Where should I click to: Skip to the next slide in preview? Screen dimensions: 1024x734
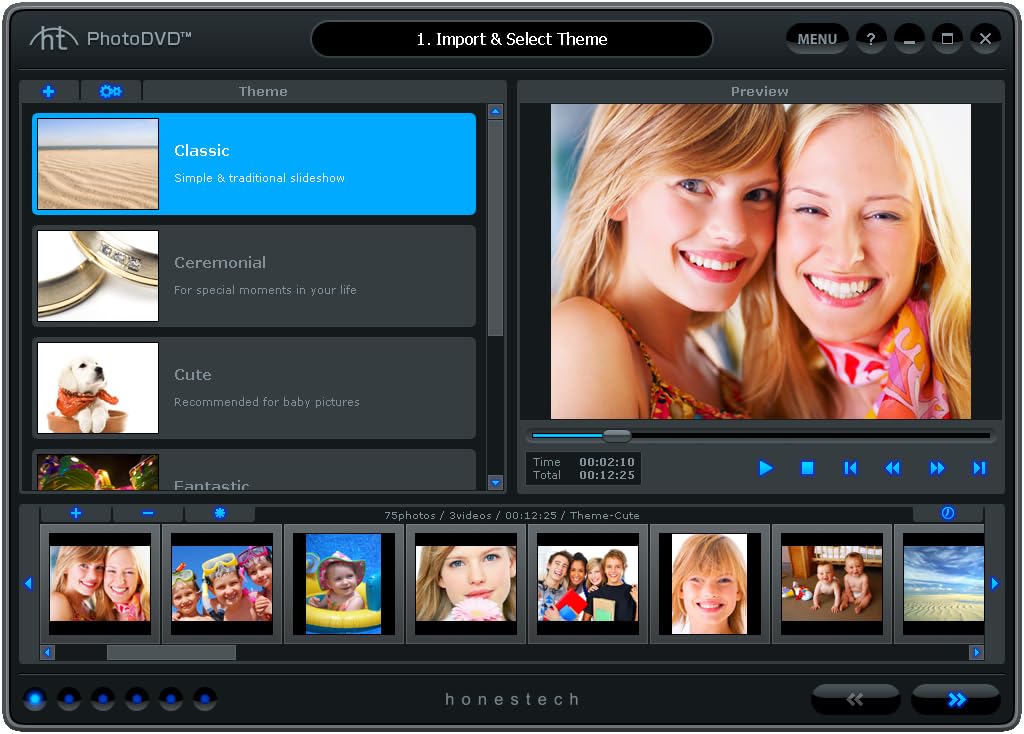pos(979,468)
